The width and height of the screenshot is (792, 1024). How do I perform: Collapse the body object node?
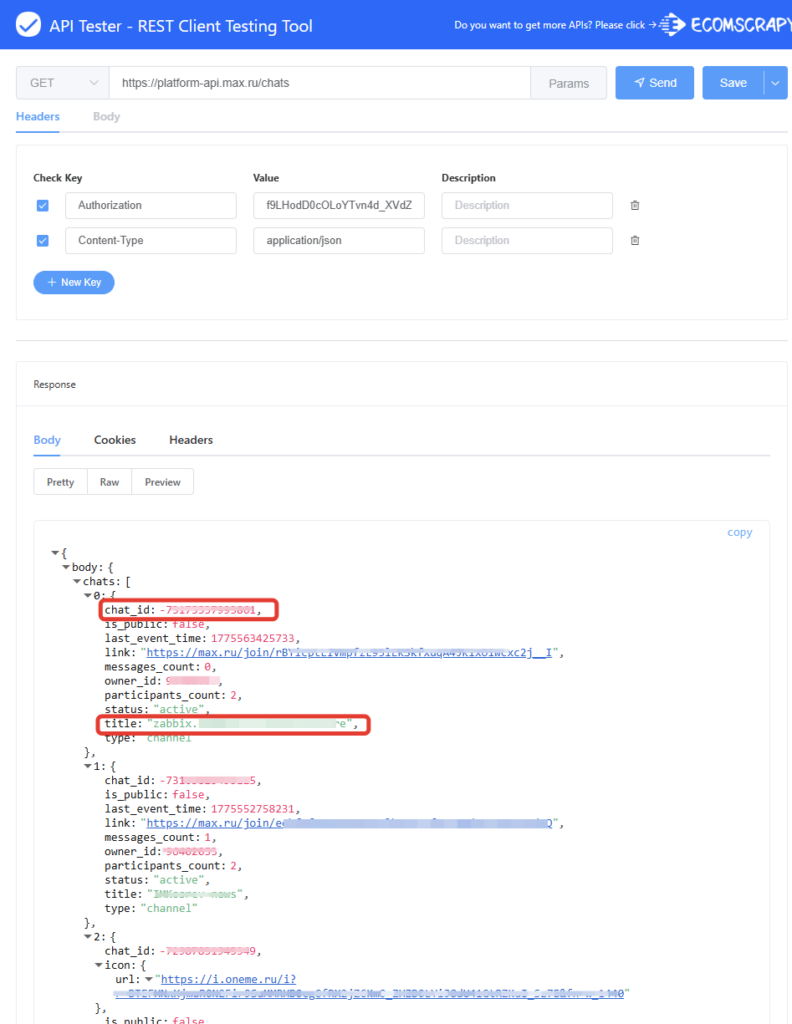(x=66, y=567)
